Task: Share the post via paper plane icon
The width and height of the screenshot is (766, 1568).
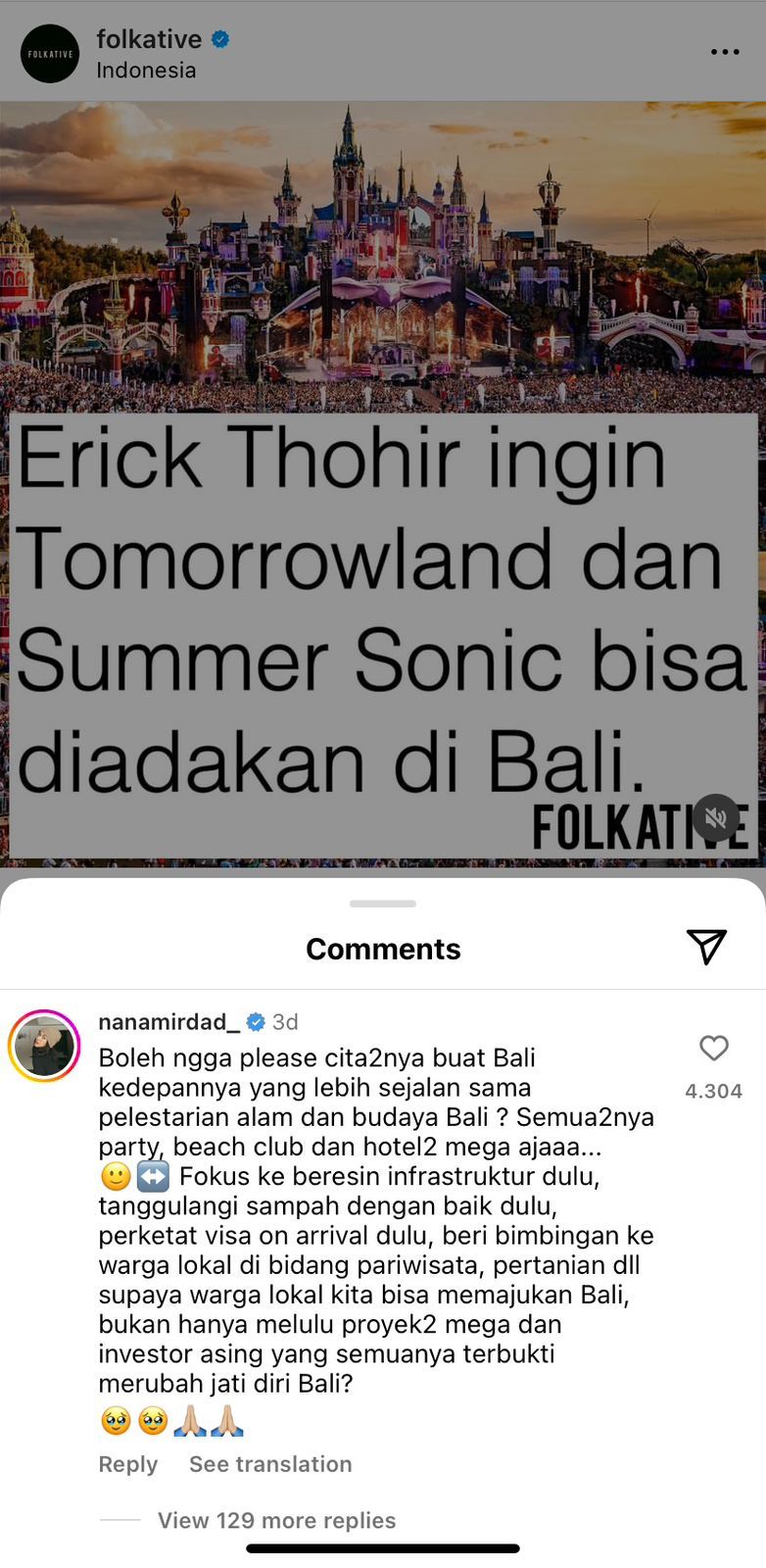Action: [706, 946]
